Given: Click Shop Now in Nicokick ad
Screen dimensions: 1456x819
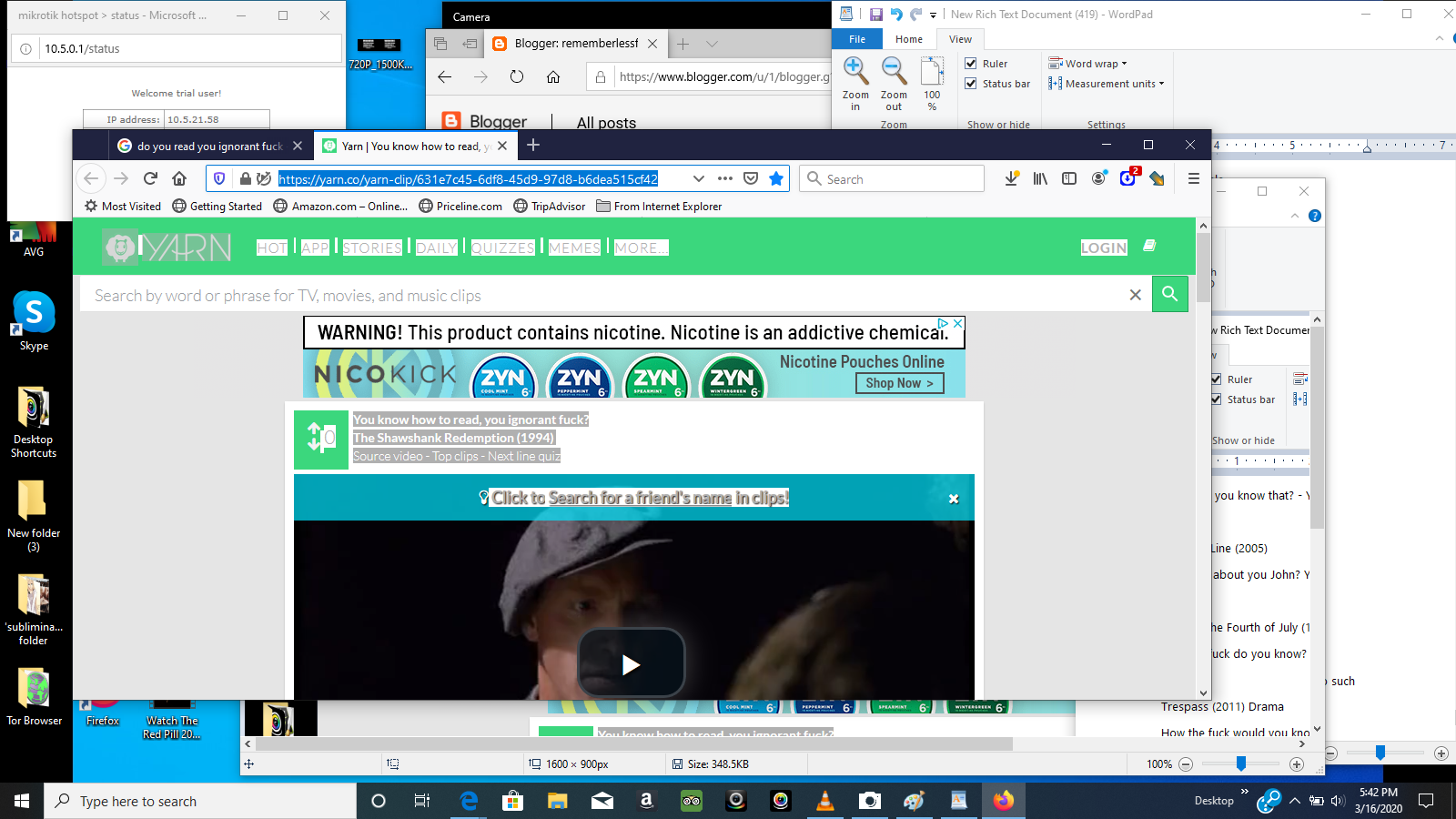Looking at the screenshot, I should tap(899, 383).
